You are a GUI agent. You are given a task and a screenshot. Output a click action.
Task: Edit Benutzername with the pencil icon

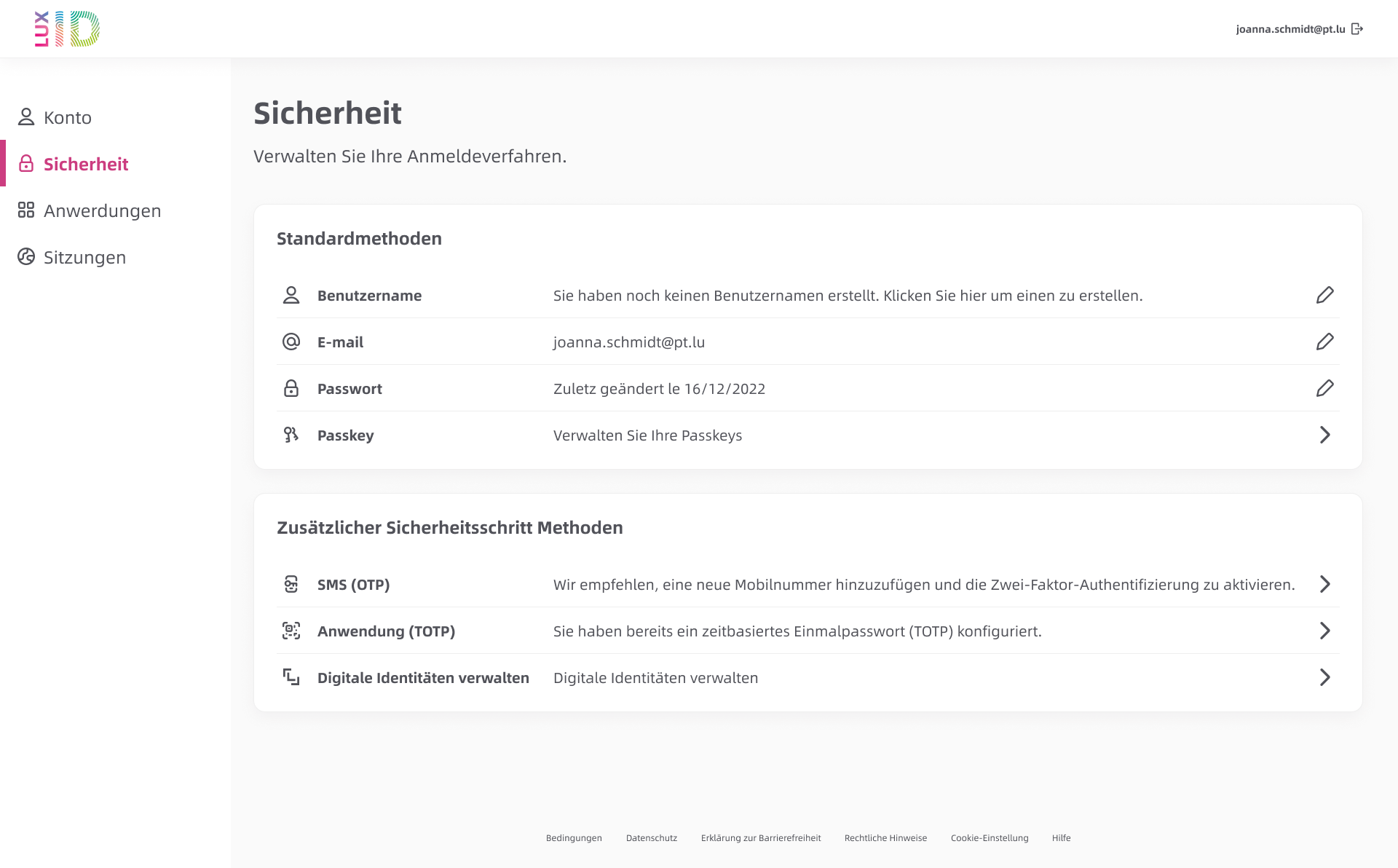coord(1325,295)
